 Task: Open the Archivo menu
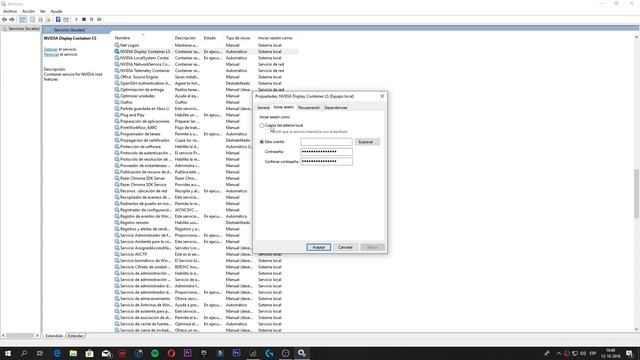tap(10, 11)
